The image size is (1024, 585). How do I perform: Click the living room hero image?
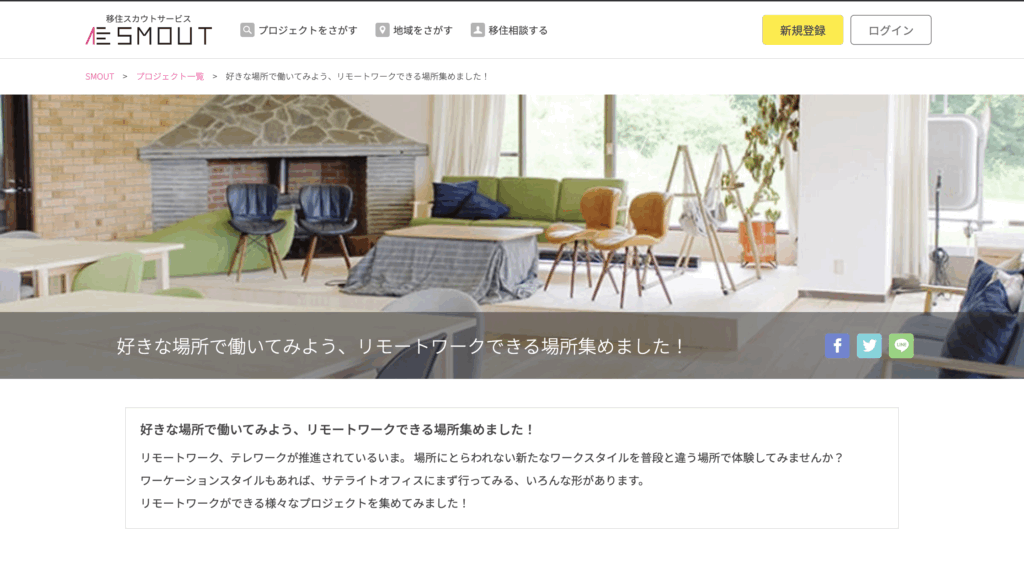click(x=512, y=204)
